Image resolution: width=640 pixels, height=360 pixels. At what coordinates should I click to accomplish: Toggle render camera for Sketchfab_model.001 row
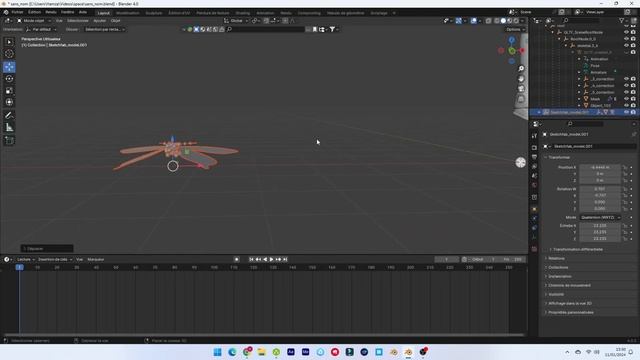(x=633, y=112)
